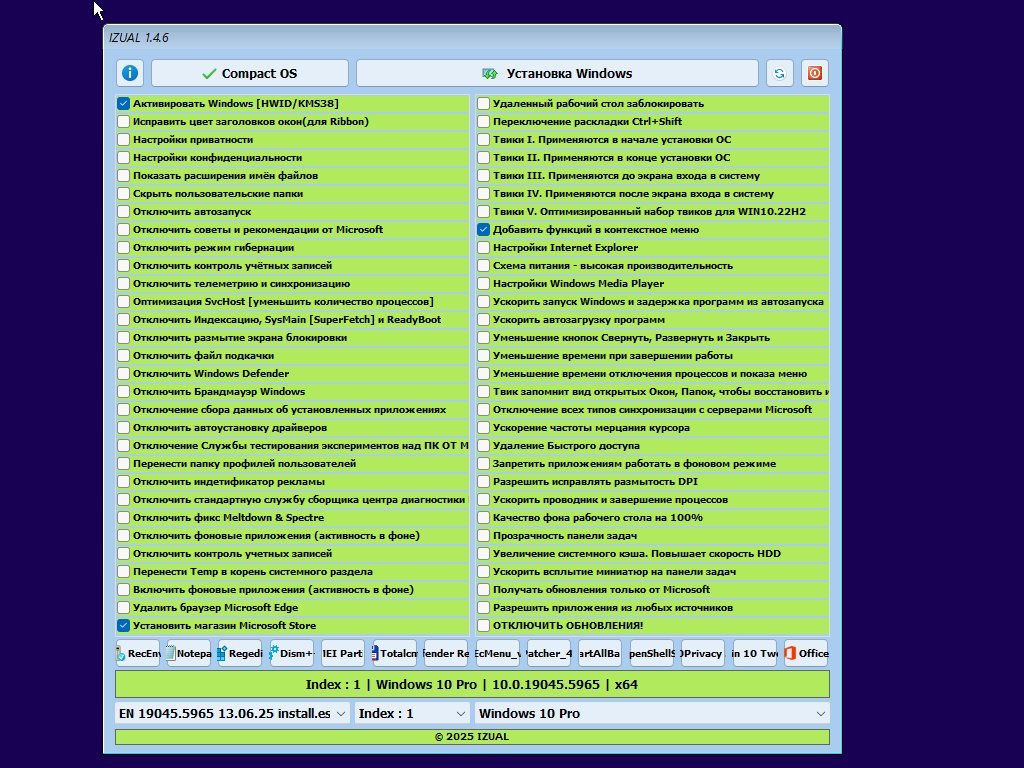The width and height of the screenshot is (1024, 768).
Task: Tick Перенести папку профилей пользователей
Action: click(123, 464)
